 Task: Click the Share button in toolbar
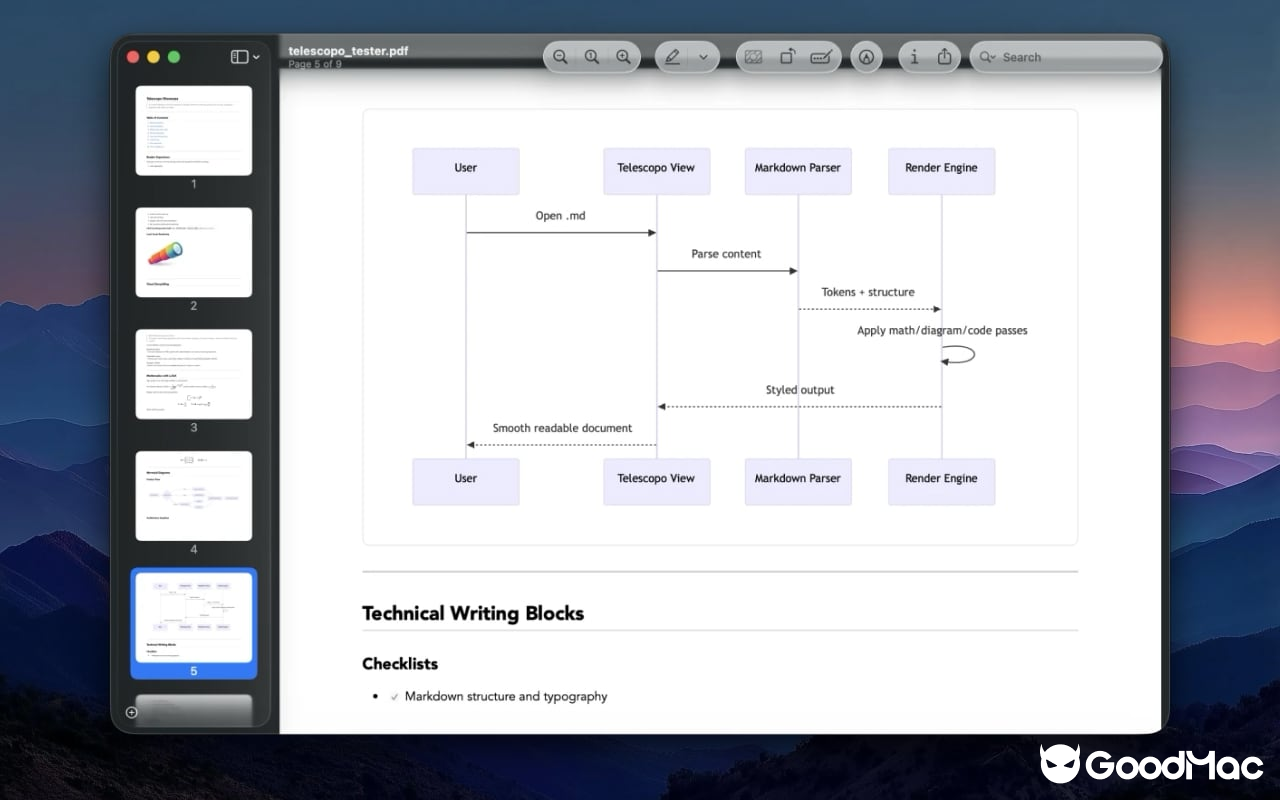click(944, 57)
